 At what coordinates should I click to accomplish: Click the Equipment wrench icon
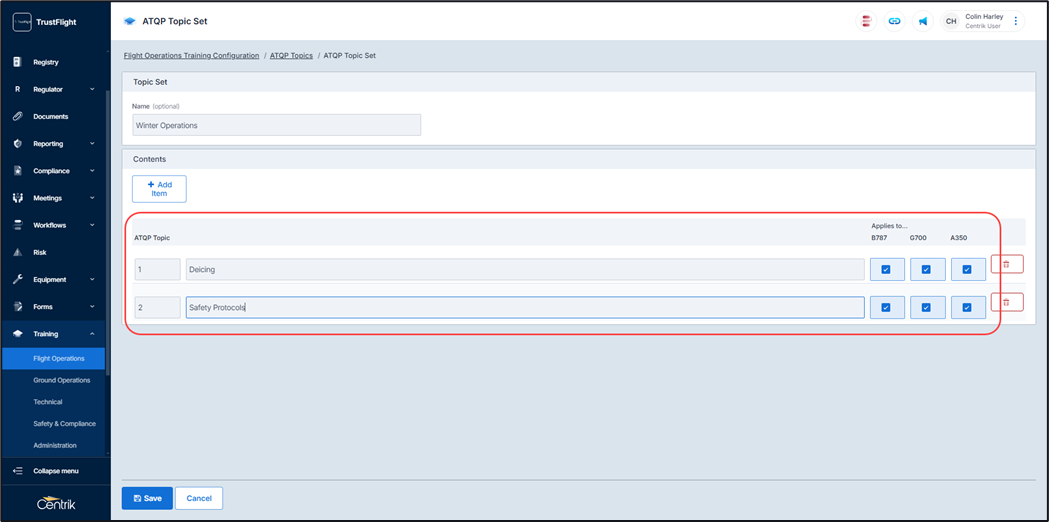pos(18,280)
